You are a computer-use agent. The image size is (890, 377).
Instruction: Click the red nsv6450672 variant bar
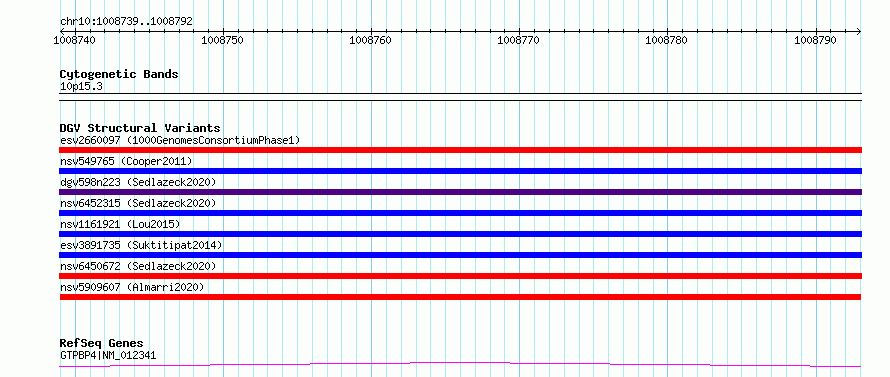[x=460, y=276]
